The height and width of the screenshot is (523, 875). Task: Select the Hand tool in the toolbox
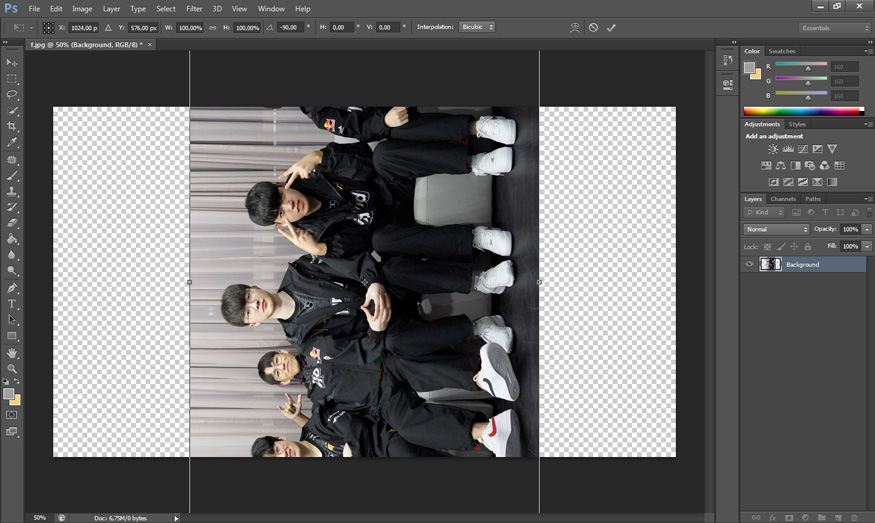[x=12, y=353]
